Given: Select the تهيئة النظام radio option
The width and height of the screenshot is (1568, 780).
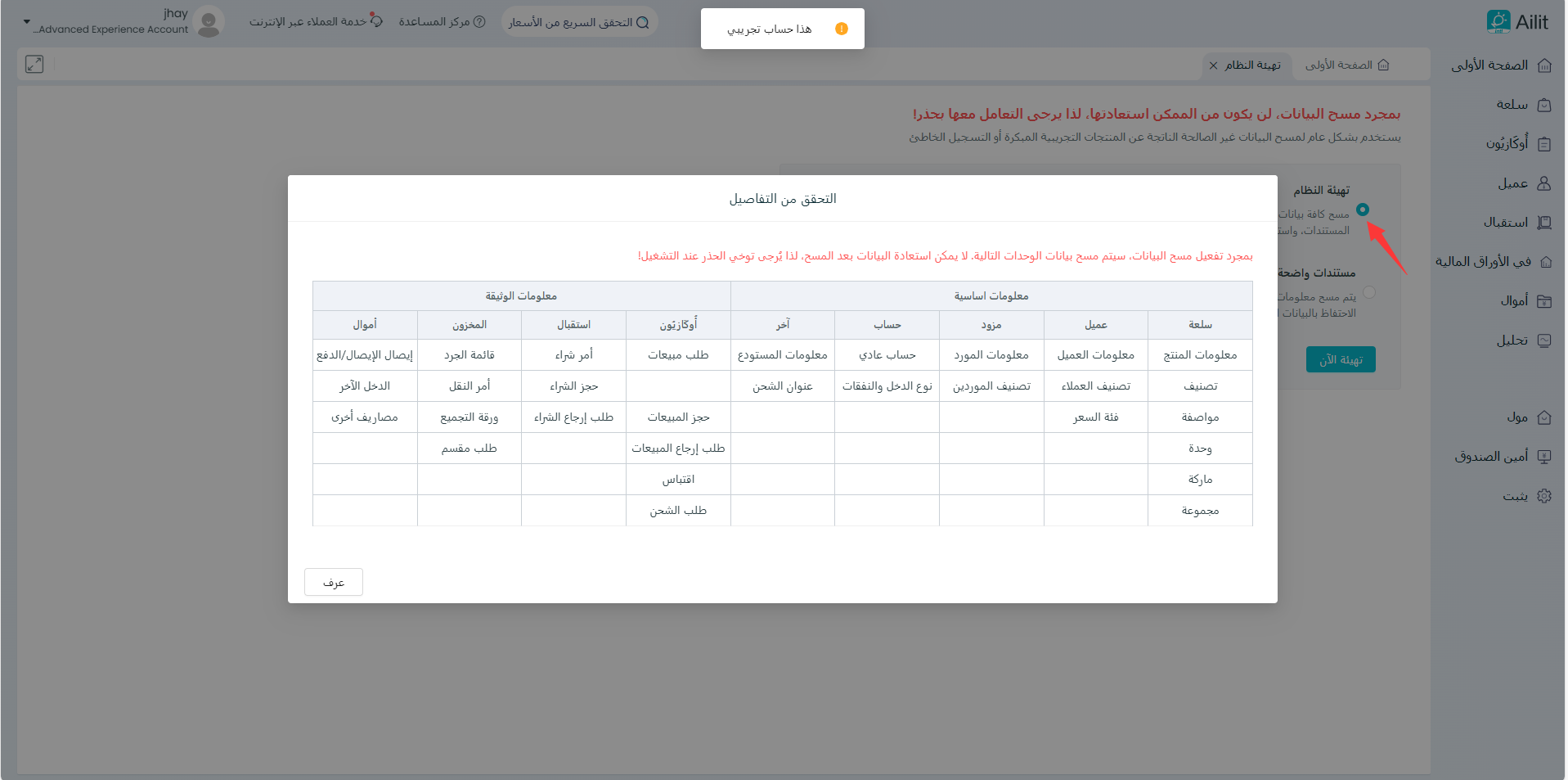Looking at the screenshot, I should 1362,210.
